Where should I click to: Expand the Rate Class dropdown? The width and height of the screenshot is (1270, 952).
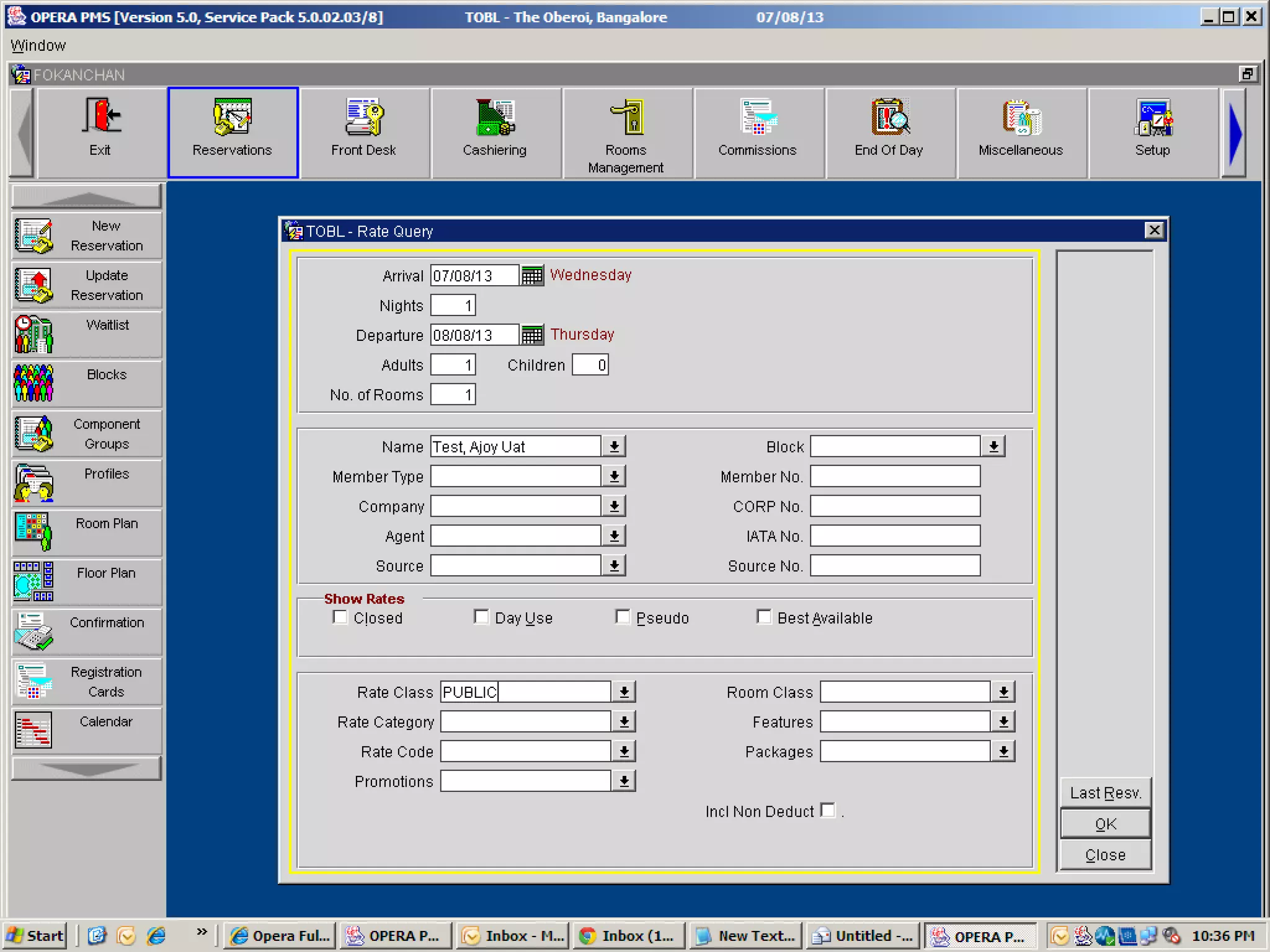pyautogui.click(x=624, y=692)
